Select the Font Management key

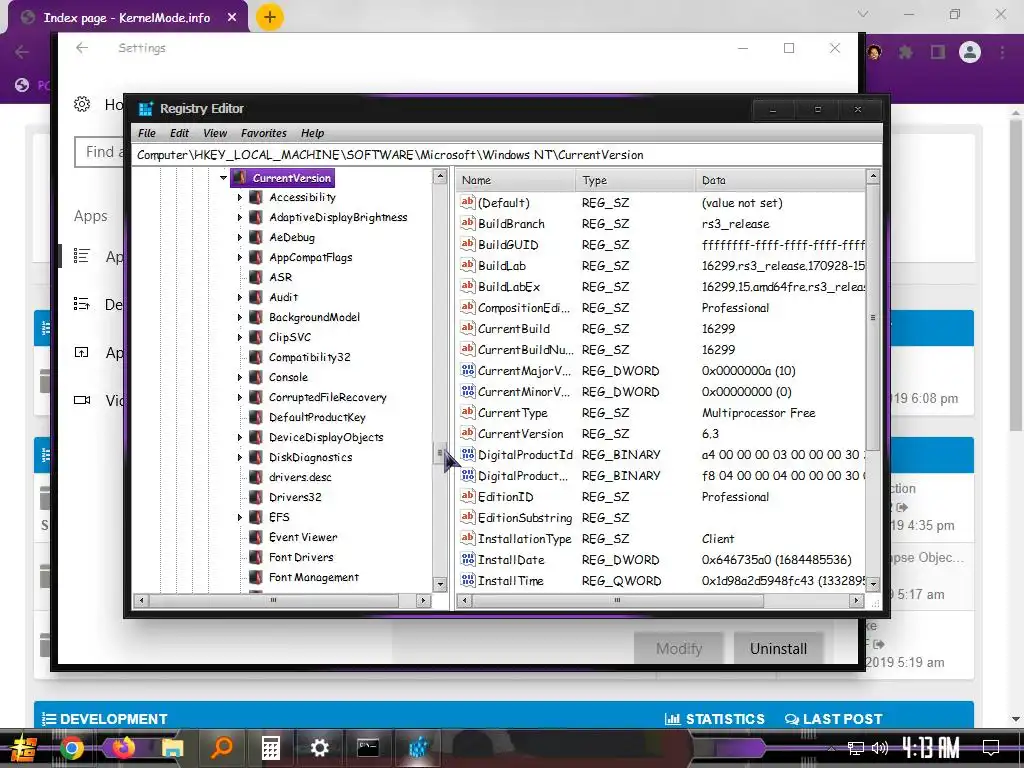tap(313, 577)
